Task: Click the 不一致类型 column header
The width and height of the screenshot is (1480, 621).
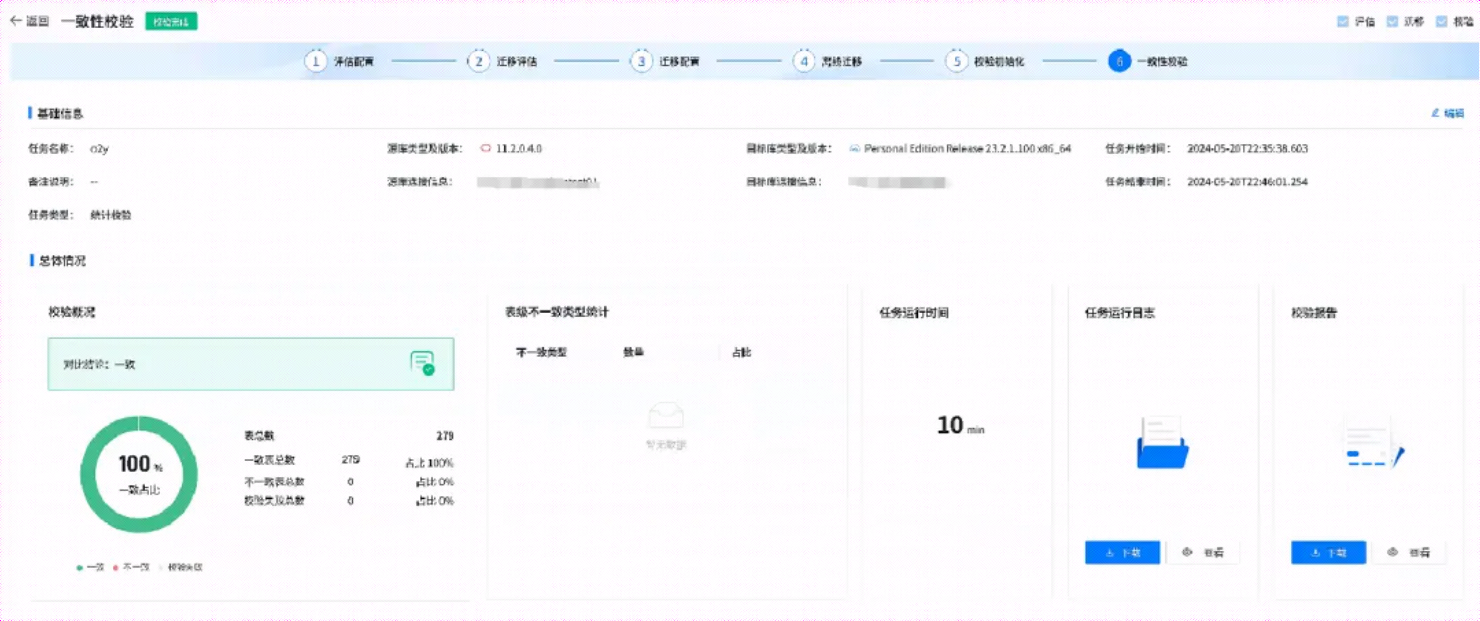Action: (x=541, y=352)
